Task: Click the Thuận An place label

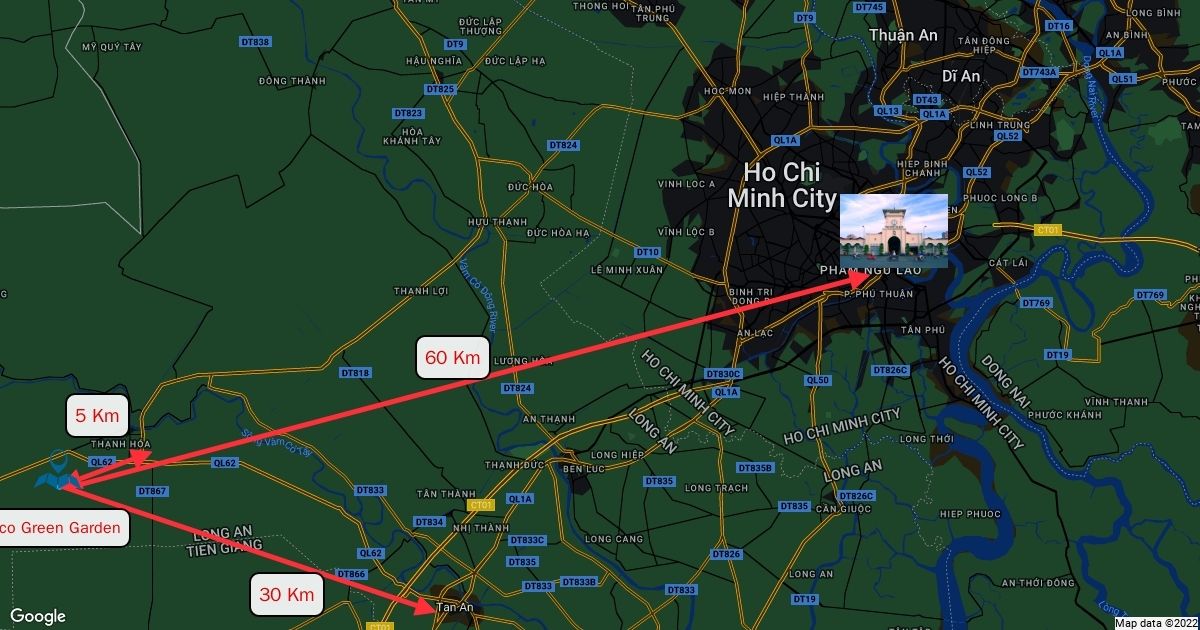Action: click(903, 35)
